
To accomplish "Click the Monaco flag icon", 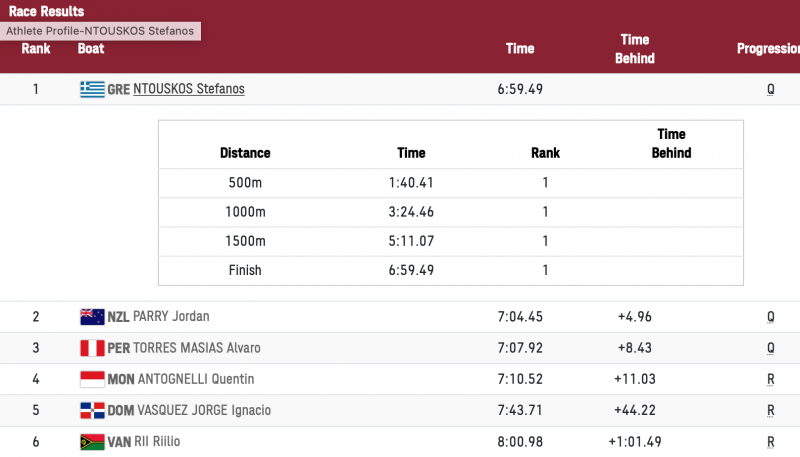I will click(x=92, y=379).
